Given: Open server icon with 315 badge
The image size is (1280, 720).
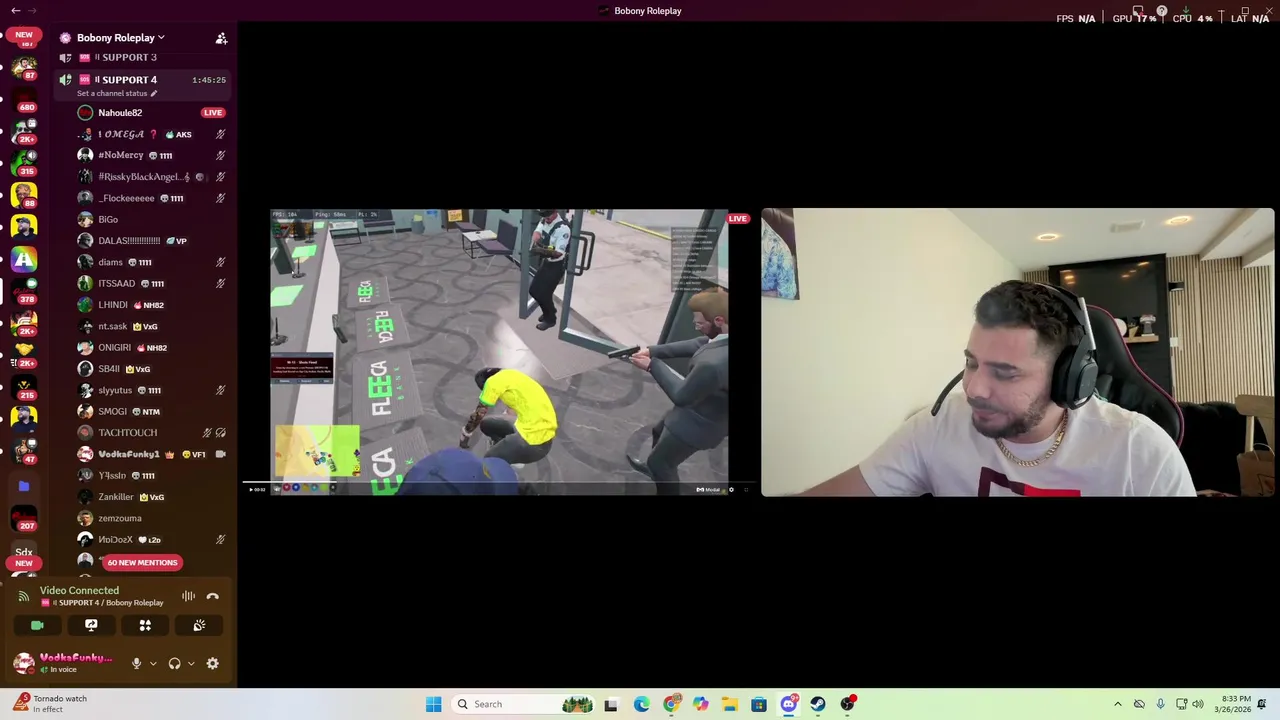Looking at the screenshot, I should (24, 161).
